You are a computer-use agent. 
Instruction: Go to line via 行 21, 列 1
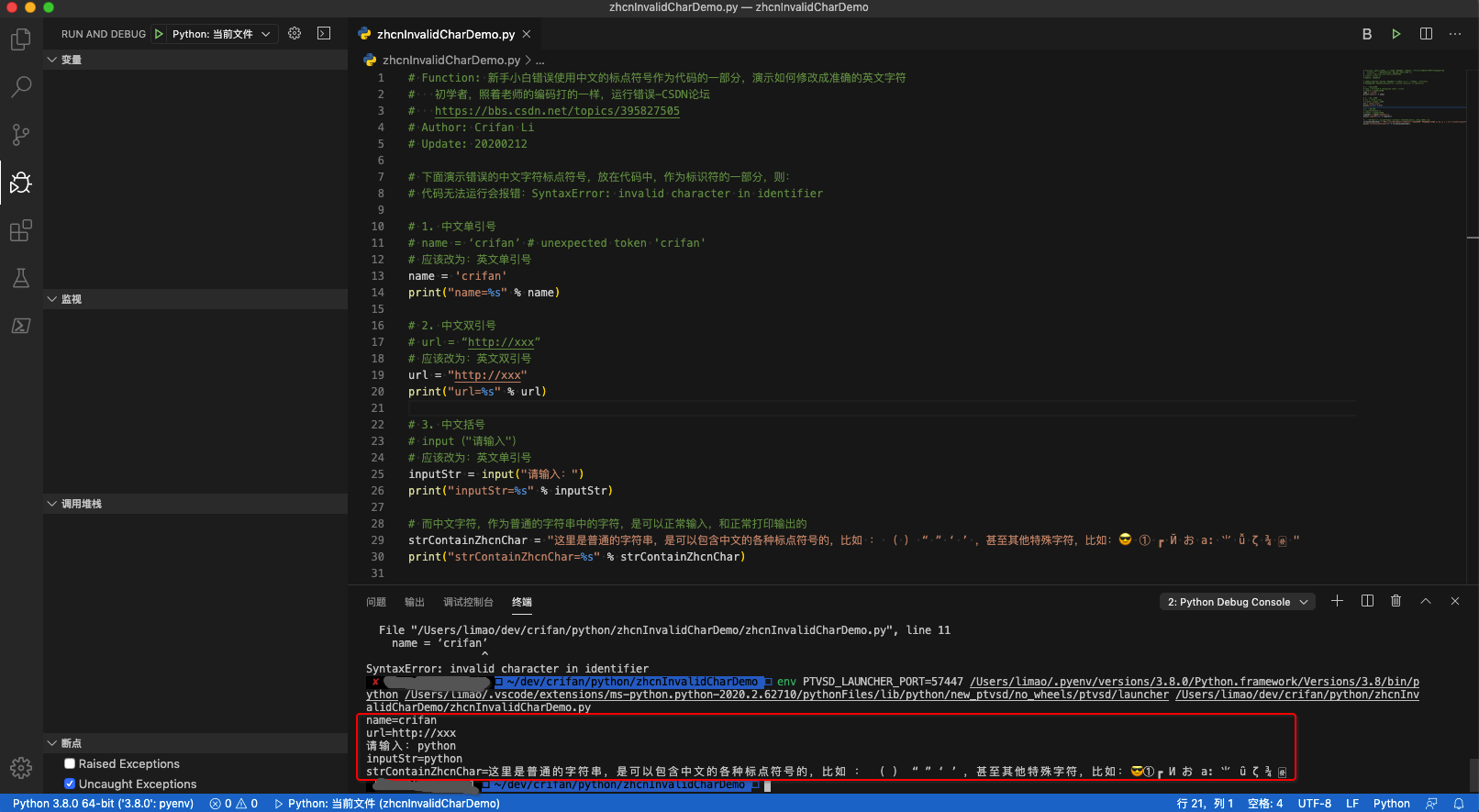[1205, 804]
